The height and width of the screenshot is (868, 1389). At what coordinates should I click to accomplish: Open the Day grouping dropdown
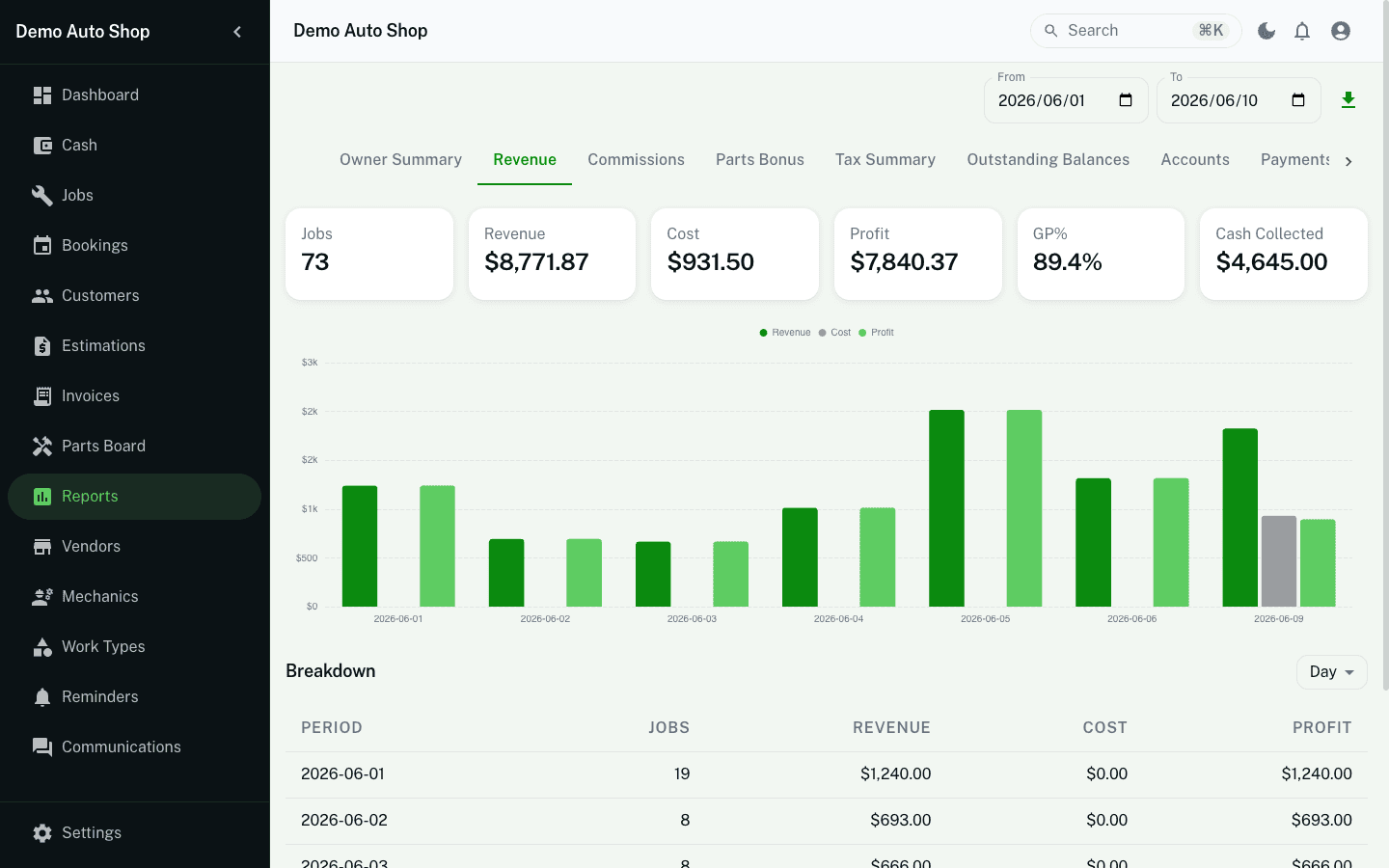pyautogui.click(x=1331, y=672)
